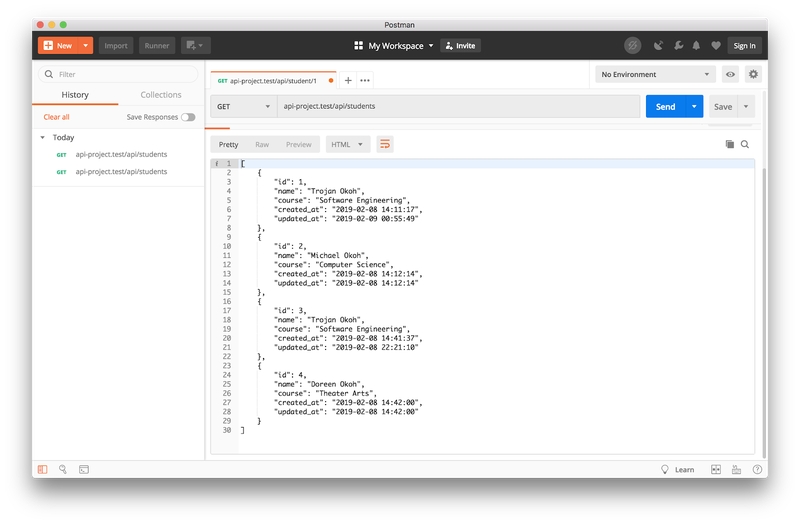Toggle the Save Responses switch
Screen dimensions: 800x524
pyautogui.click(x=188, y=117)
